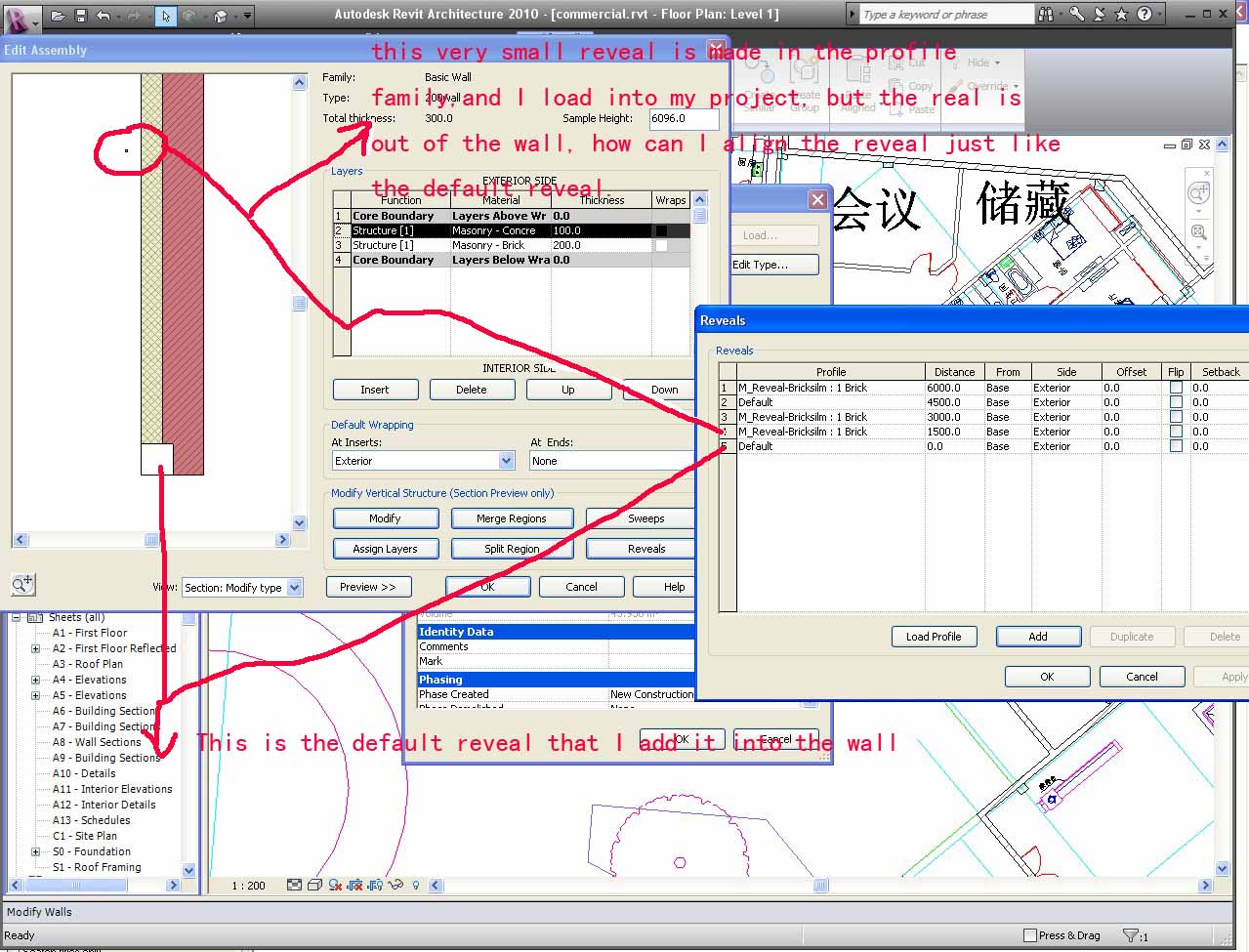Click the Help question mark icon
The image size is (1249, 952).
1144,15
